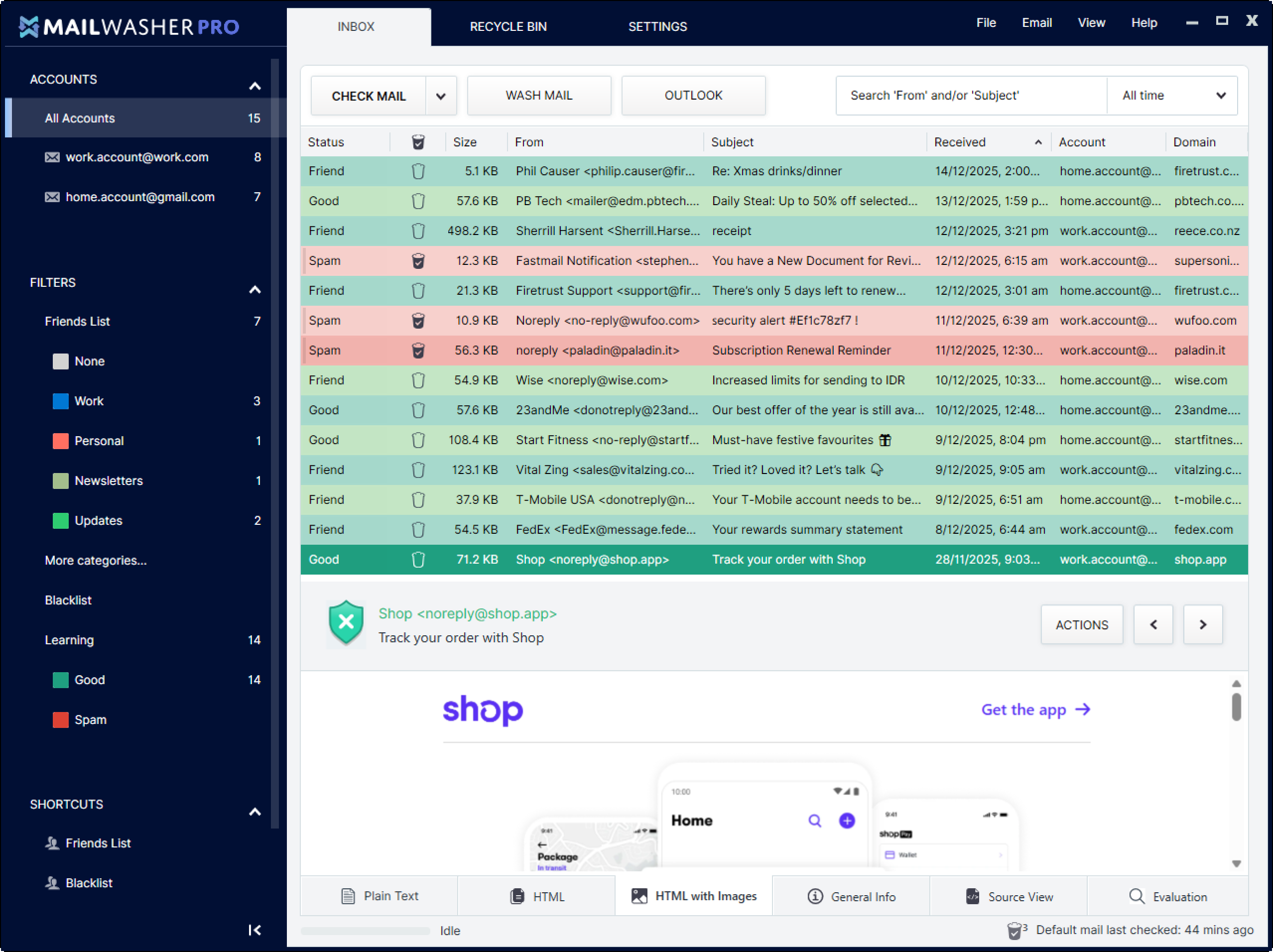1273x952 pixels.
Task: Go to next email arrow
Action: click(1203, 625)
